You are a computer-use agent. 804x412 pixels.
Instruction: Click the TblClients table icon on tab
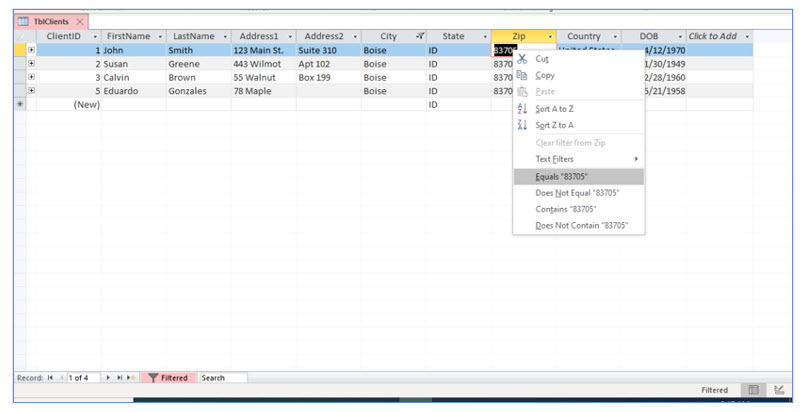point(23,22)
